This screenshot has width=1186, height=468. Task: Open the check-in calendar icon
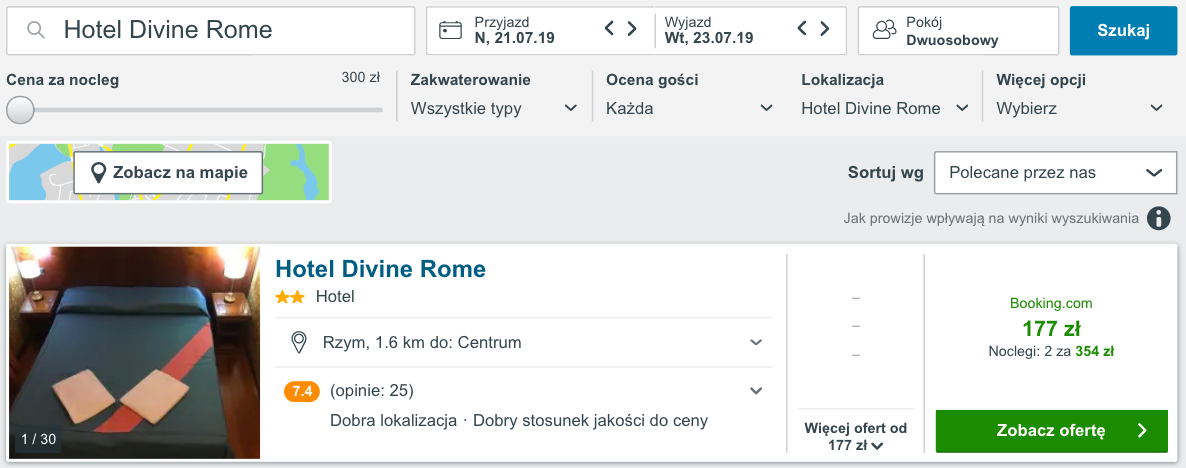451,30
